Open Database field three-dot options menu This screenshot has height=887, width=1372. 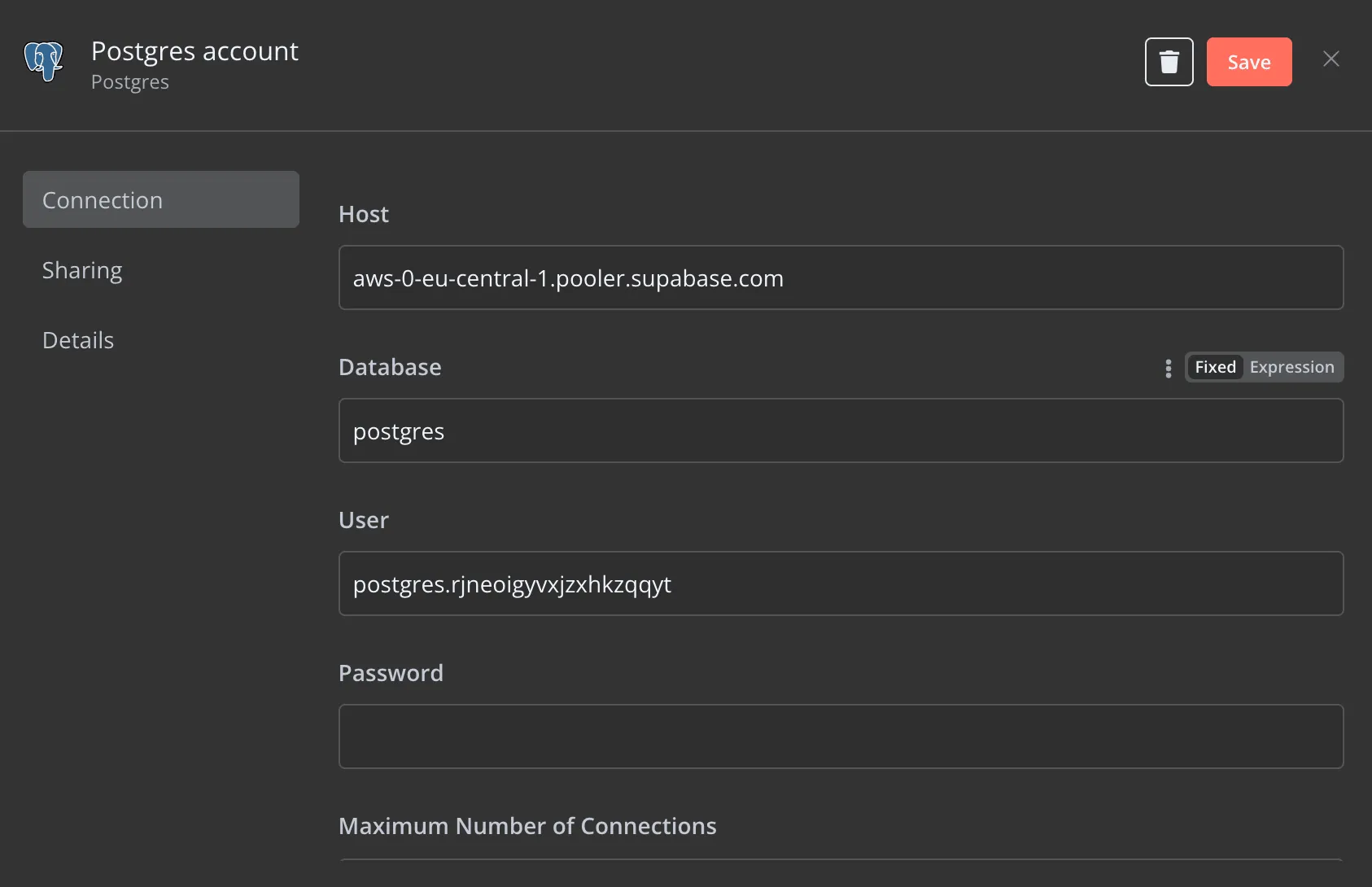(x=1168, y=368)
